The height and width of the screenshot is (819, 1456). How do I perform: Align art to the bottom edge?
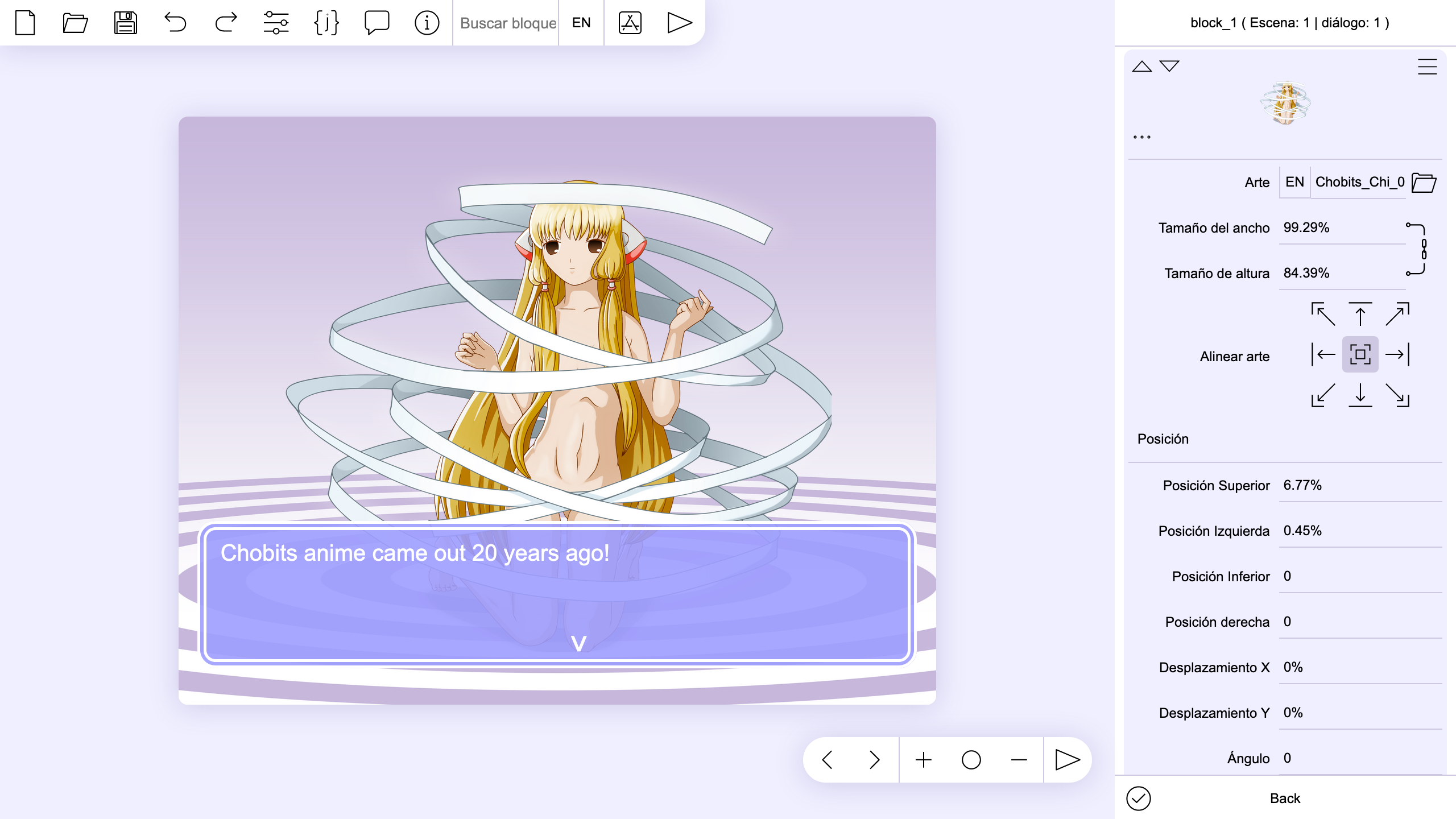click(x=1360, y=395)
